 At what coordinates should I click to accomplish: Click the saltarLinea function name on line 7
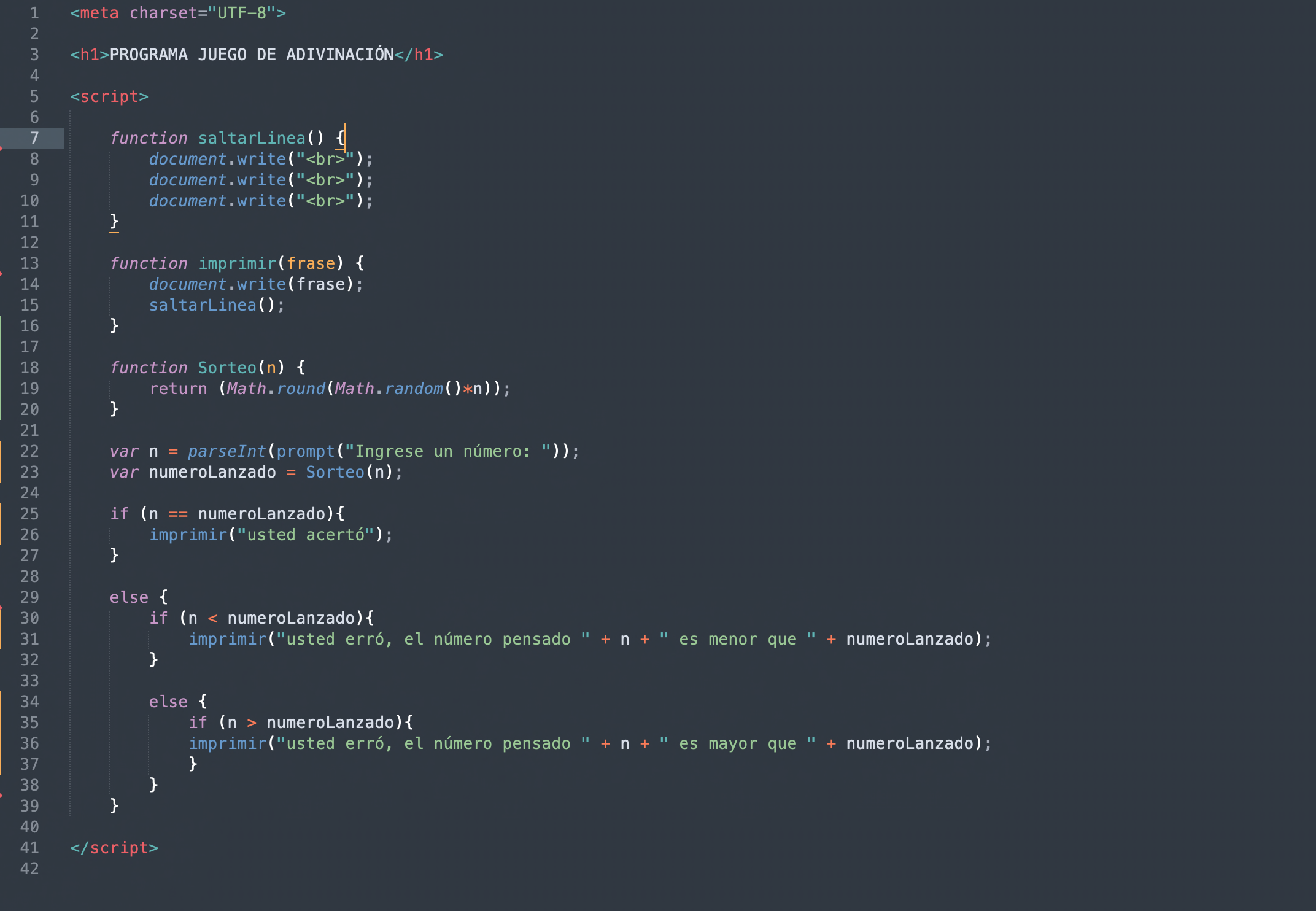[252, 138]
